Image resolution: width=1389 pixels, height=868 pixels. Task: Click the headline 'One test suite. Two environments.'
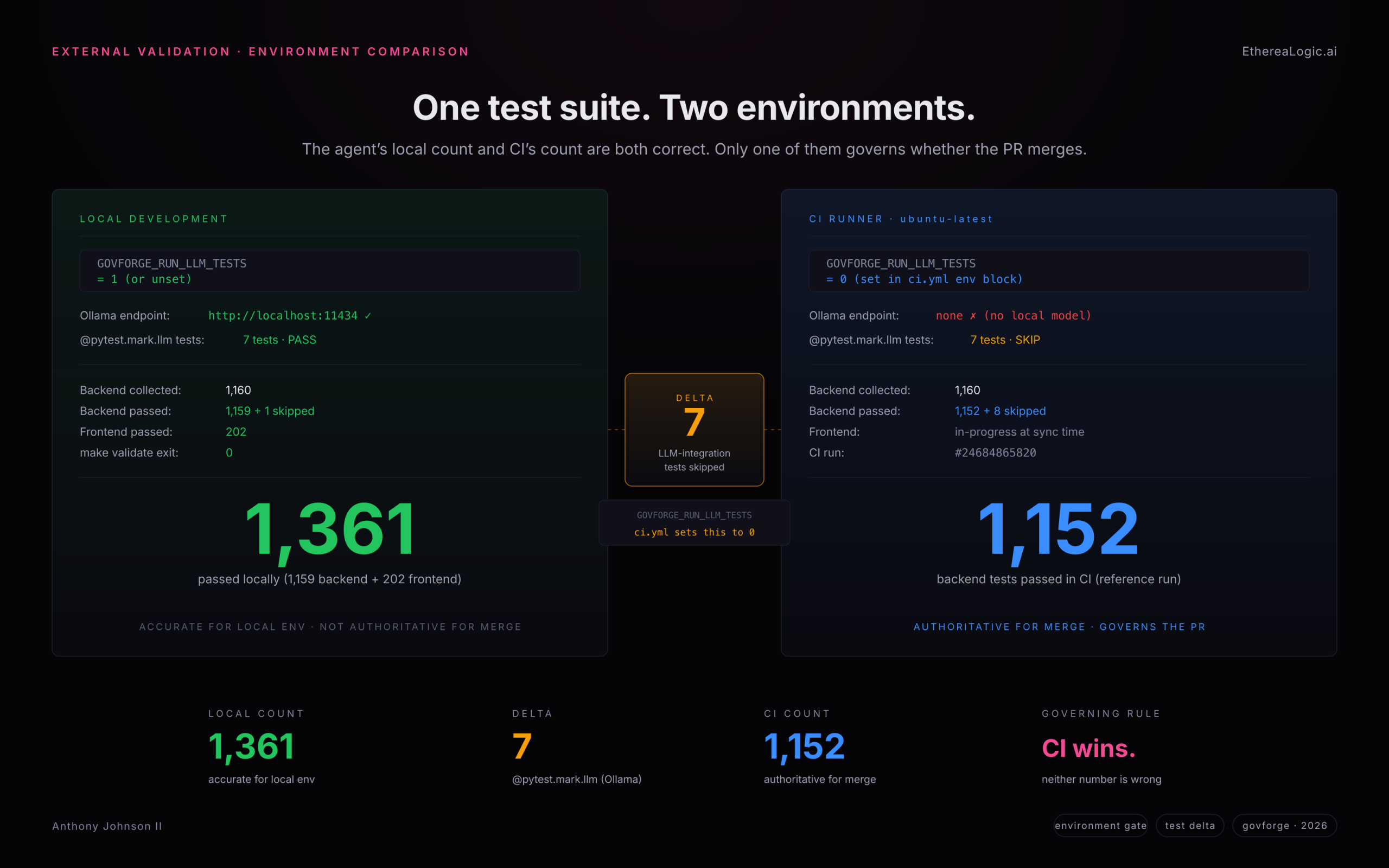(x=694, y=108)
